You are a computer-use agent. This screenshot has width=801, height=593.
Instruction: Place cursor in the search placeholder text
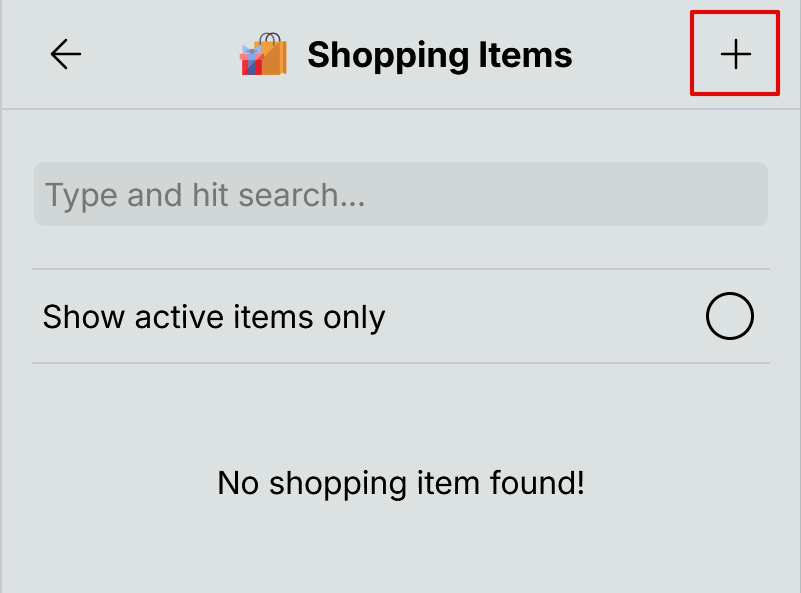click(x=205, y=194)
